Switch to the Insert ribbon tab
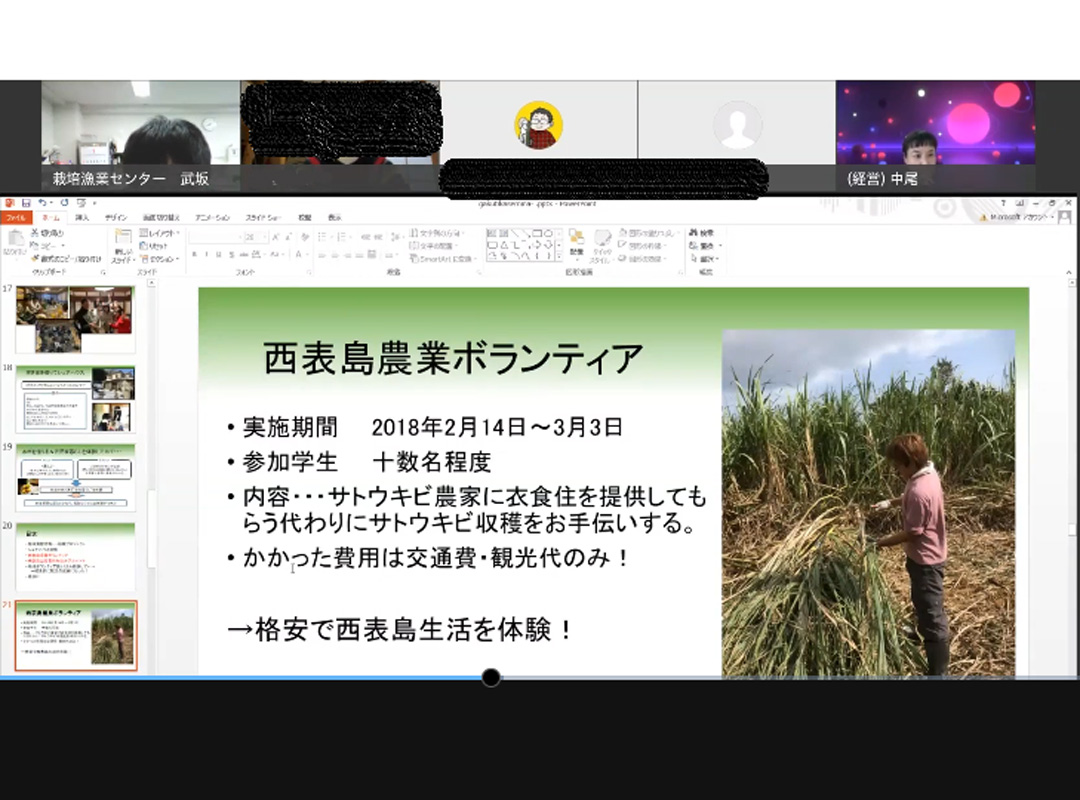The image size is (1080, 800). click(82, 217)
